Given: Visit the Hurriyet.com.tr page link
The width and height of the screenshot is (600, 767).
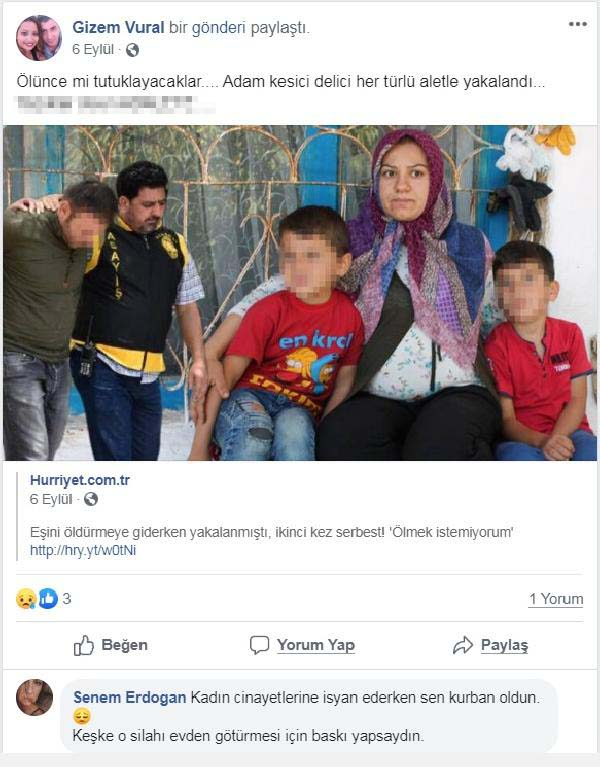Looking at the screenshot, I should pos(80,480).
